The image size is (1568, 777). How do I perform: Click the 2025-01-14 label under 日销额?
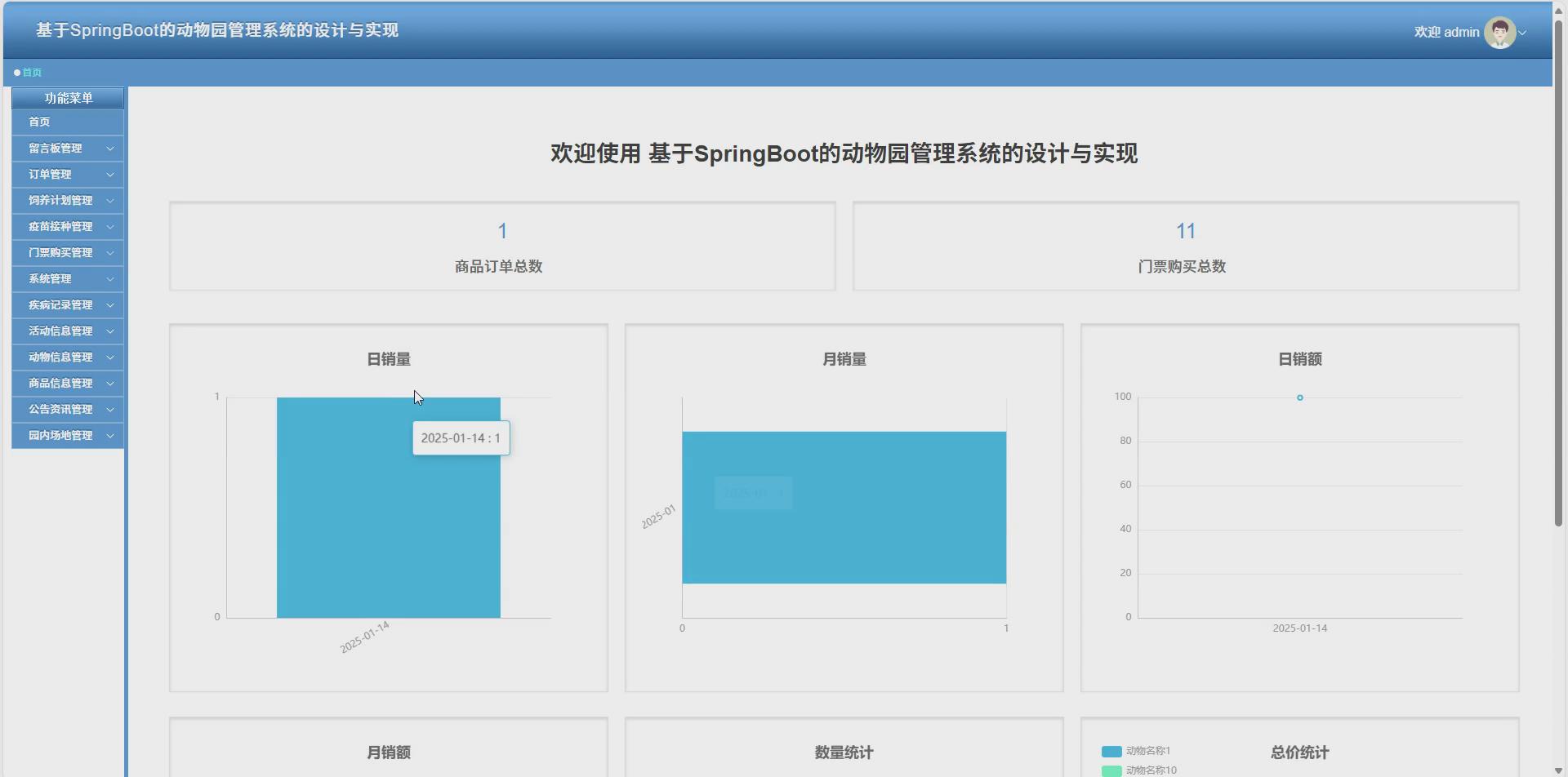(x=1300, y=628)
